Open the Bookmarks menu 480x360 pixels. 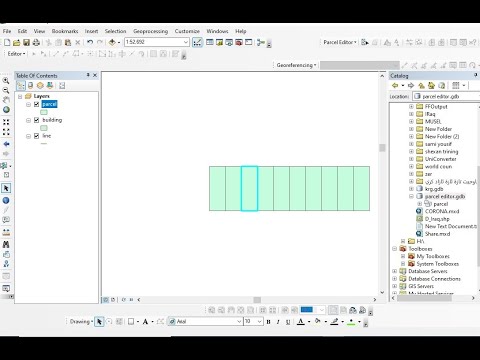click(65, 31)
